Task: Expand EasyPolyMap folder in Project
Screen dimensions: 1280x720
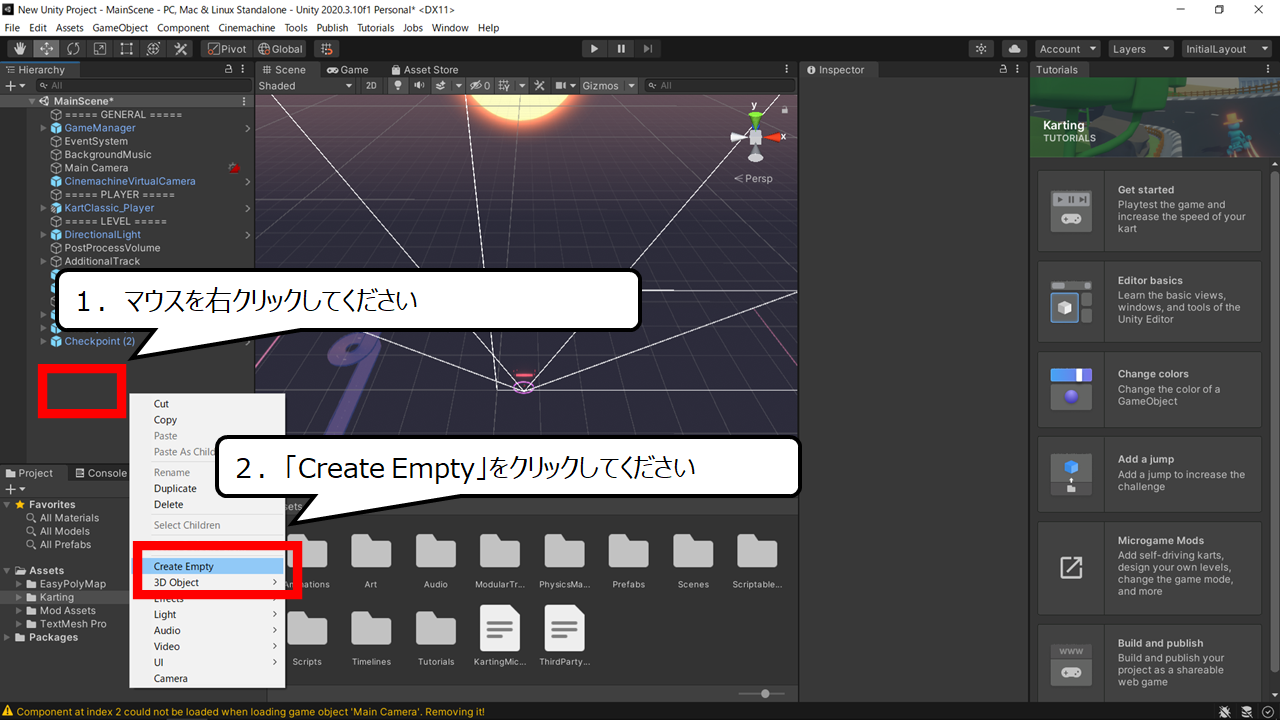Action: coord(19,584)
